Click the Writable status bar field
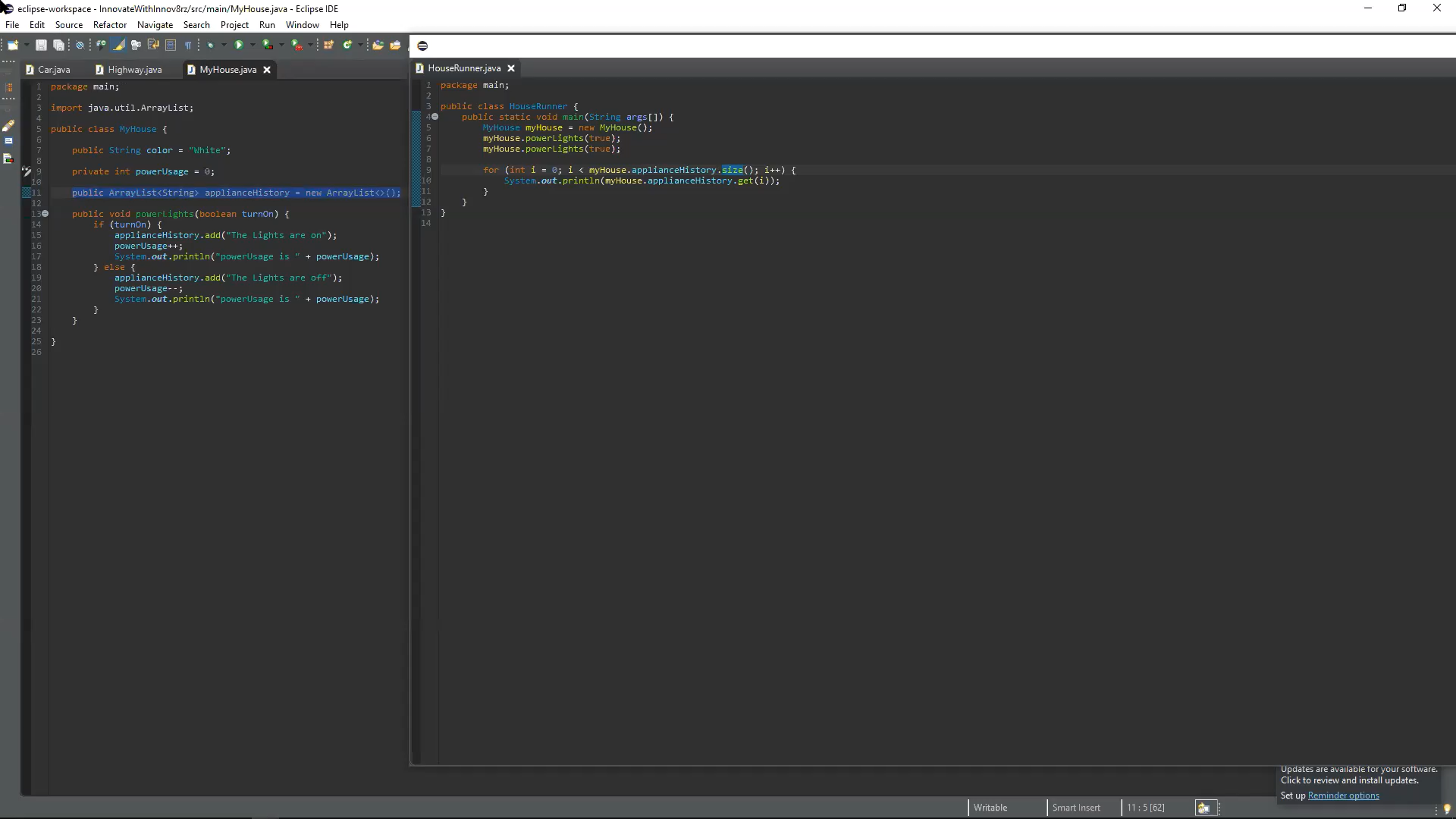Screen dimensions: 1456x819 pyautogui.click(x=990, y=808)
